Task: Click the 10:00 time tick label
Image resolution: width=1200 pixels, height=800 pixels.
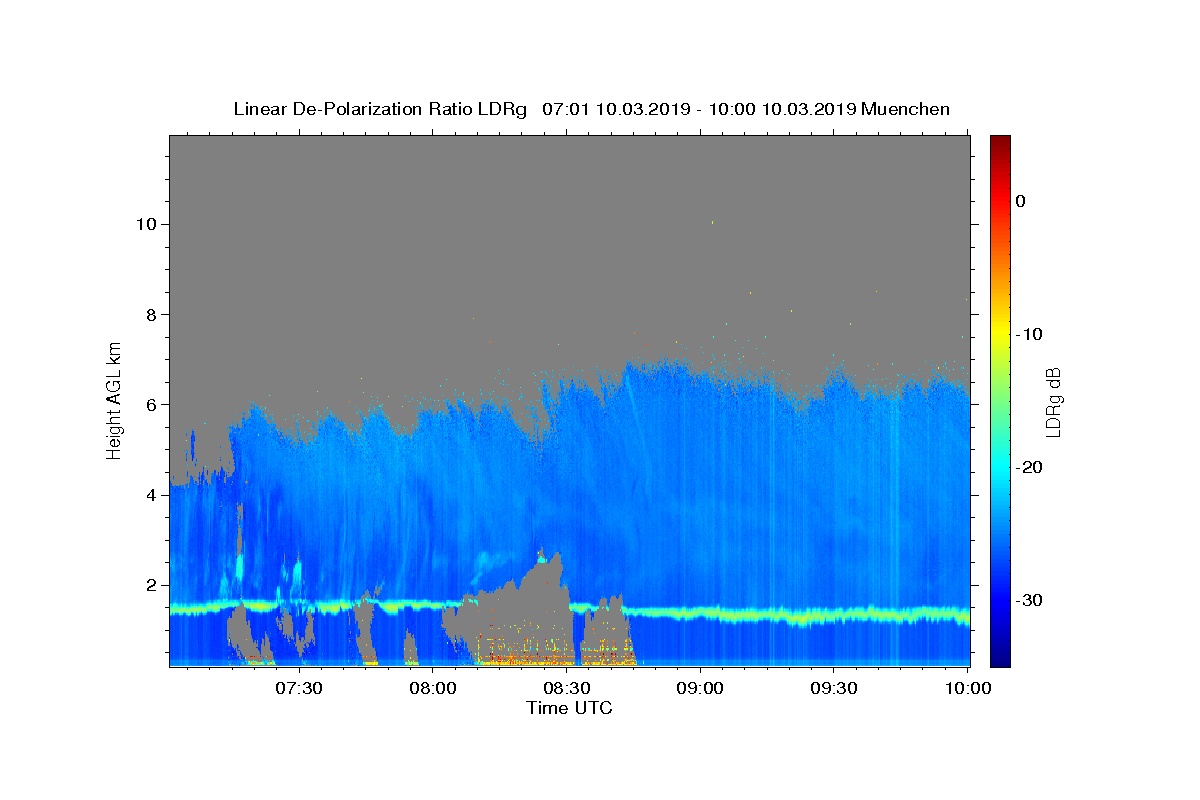Action: click(968, 688)
